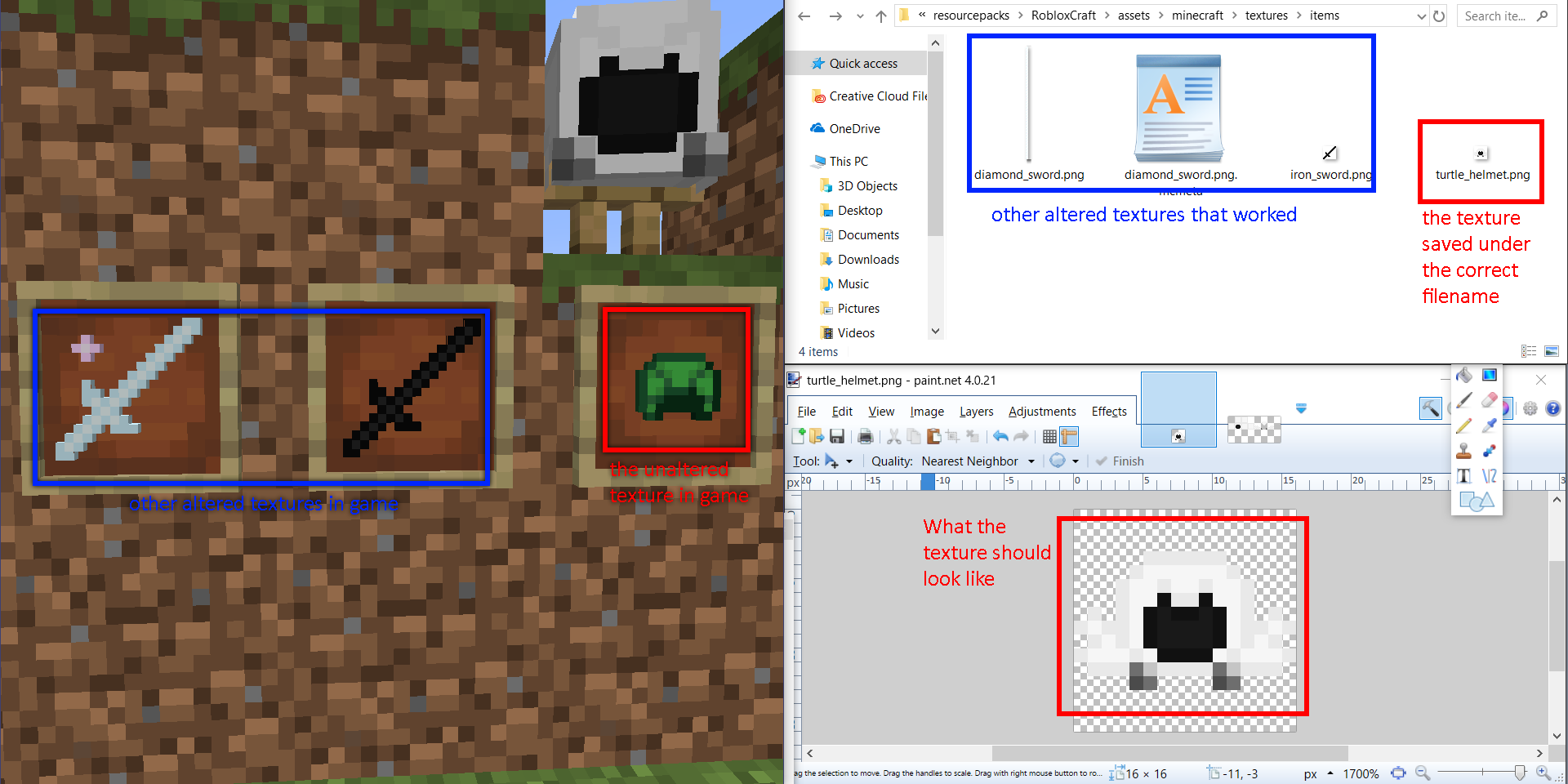Click the Redo arrow icon
The image size is (1568, 784).
(1021, 436)
